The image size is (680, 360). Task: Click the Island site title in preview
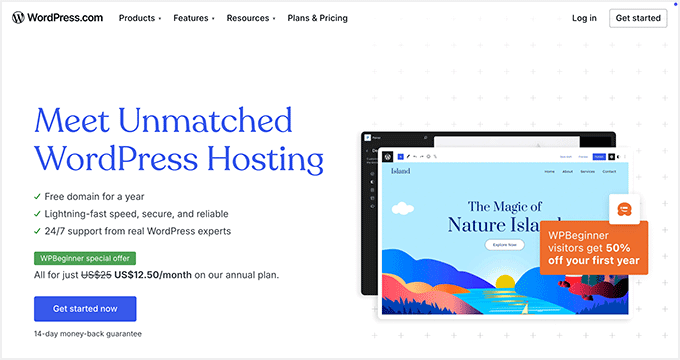click(x=400, y=171)
